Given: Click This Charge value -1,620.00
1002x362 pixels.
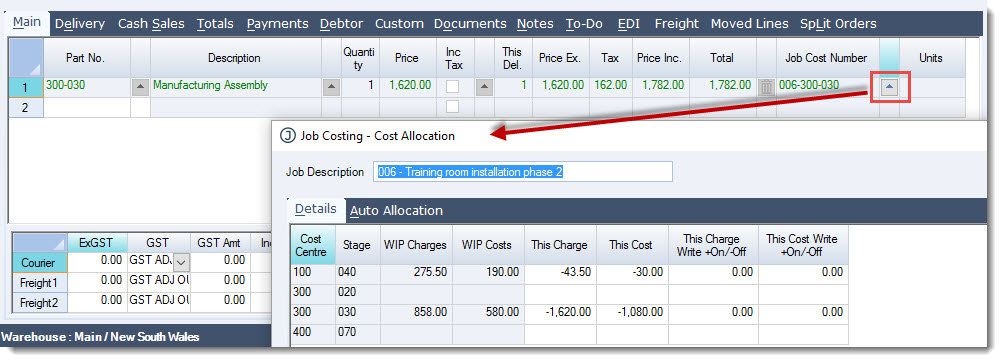Looking at the screenshot, I should [560, 313].
